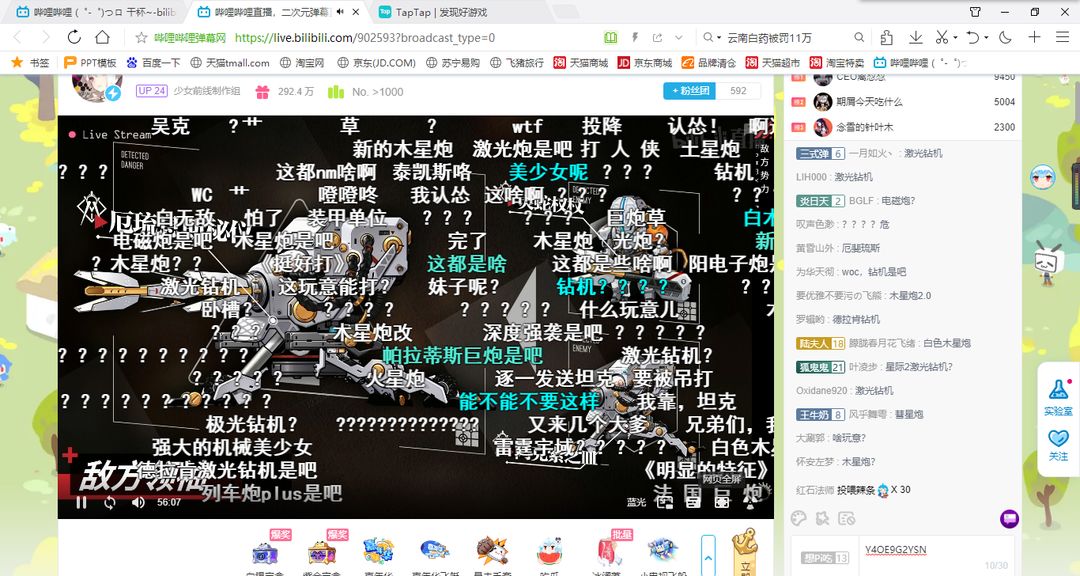This screenshot has height=576, width=1080.
Task: Click the 念雪的针叶木 ranking entry
Action: pos(904,127)
